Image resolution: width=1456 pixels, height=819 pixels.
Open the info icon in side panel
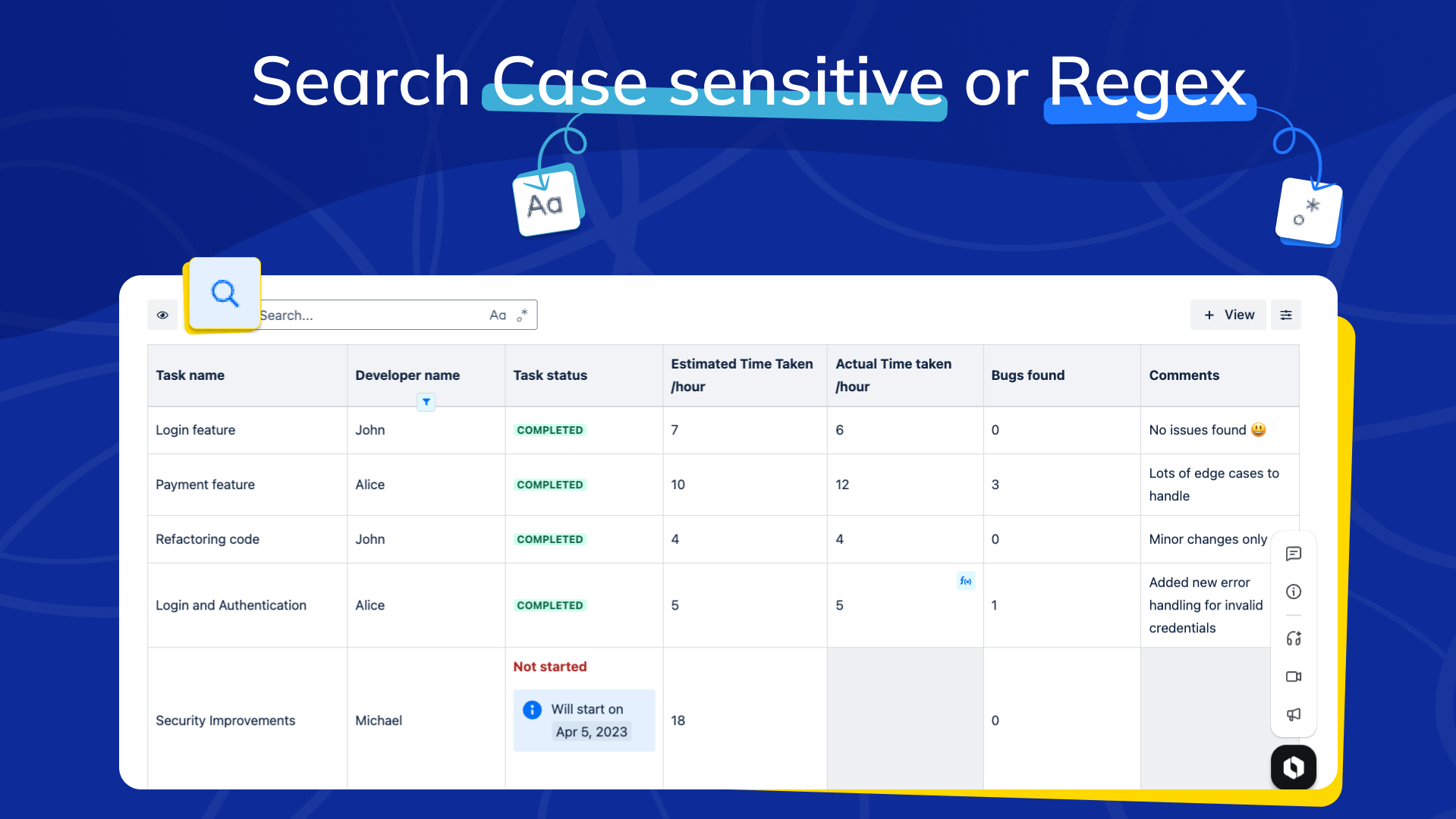[1294, 591]
